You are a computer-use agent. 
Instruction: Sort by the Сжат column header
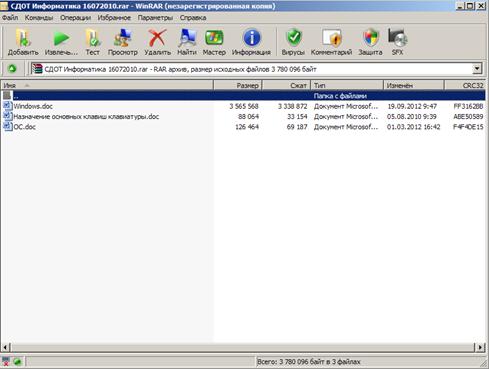click(287, 85)
